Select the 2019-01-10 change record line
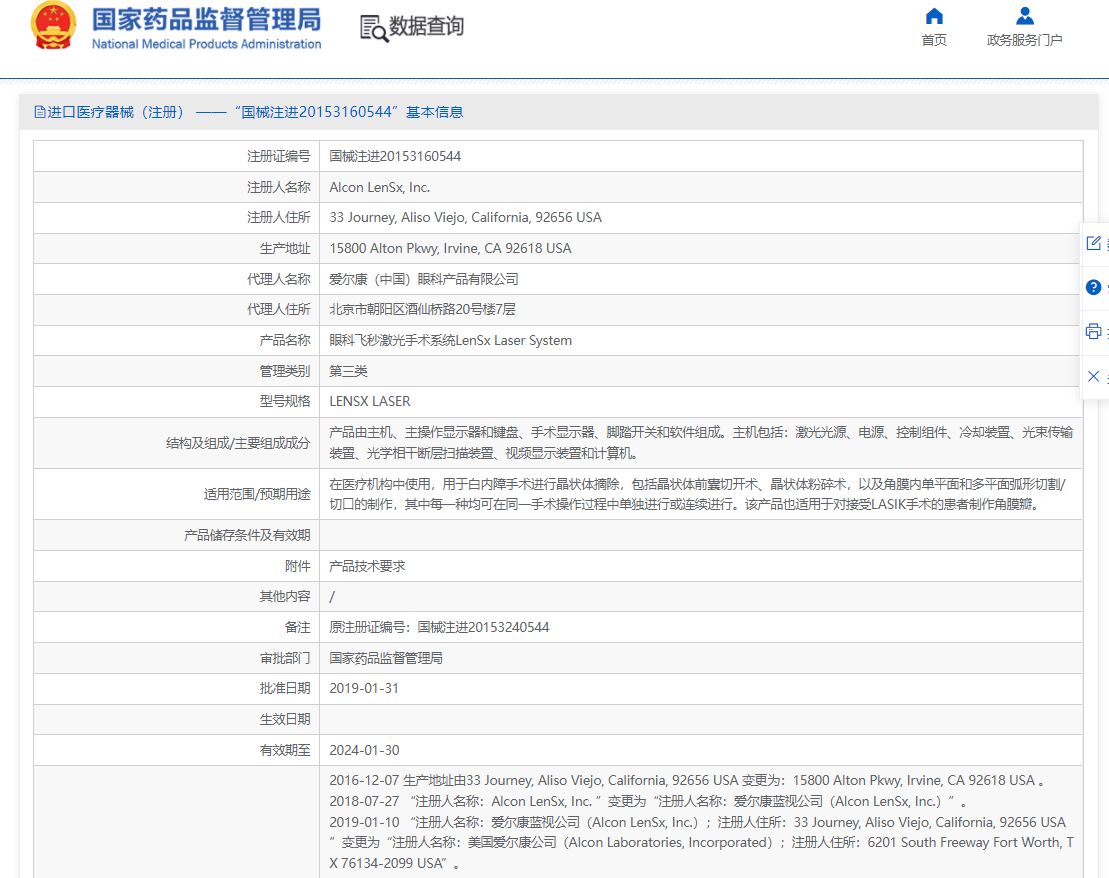The height and width of the screenshot is (878, 1109). (x=702, y=843)
